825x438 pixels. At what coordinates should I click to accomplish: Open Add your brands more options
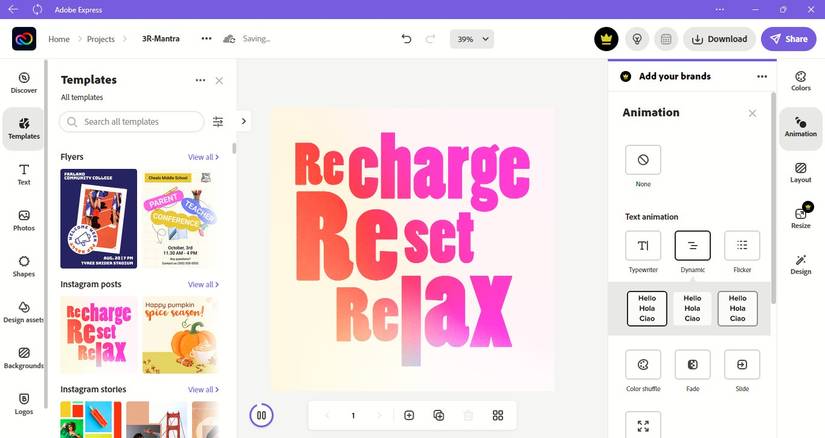tap(762, 76)
